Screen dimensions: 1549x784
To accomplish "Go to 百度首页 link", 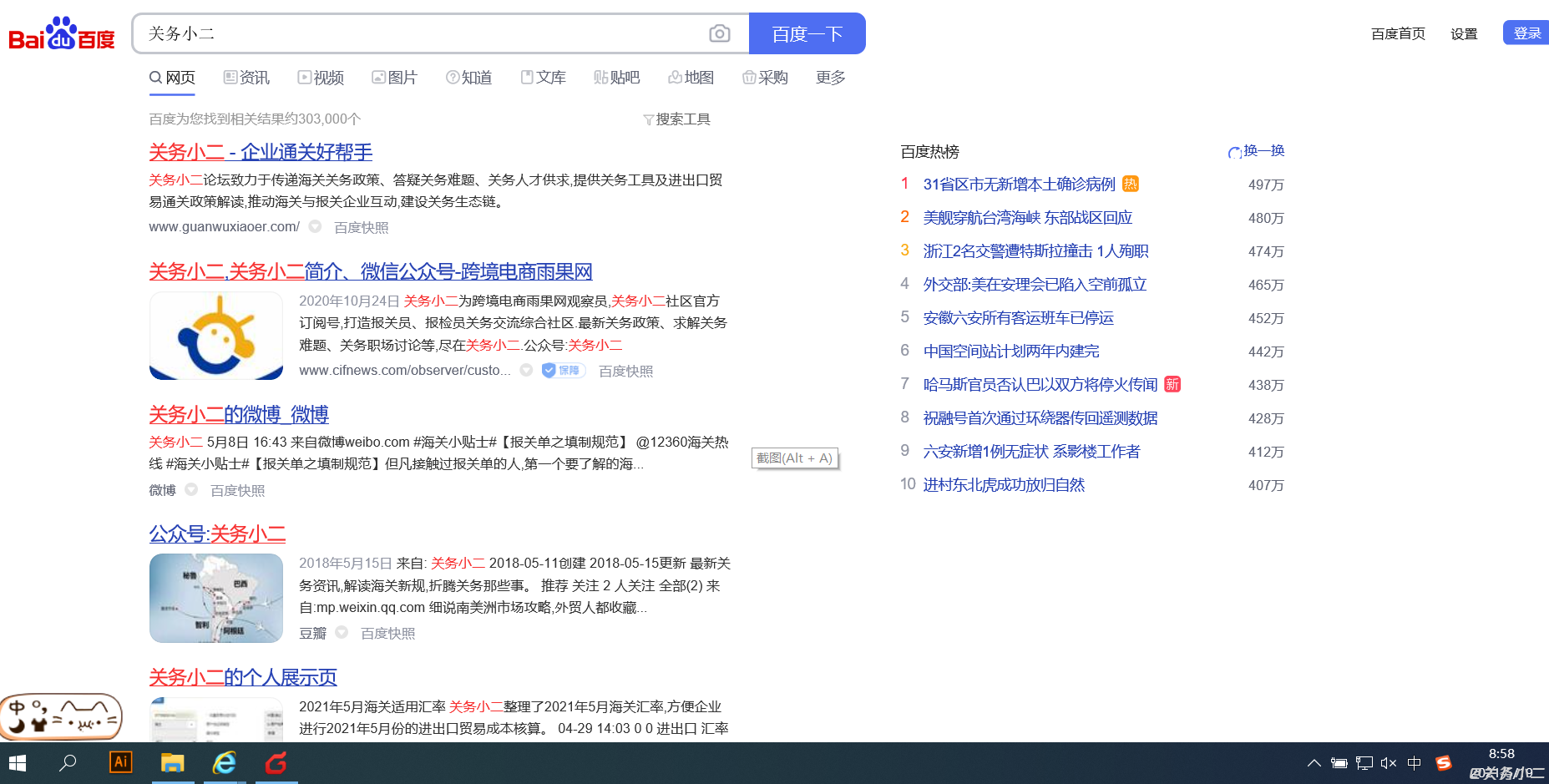I will click(x=1398, y=33).
